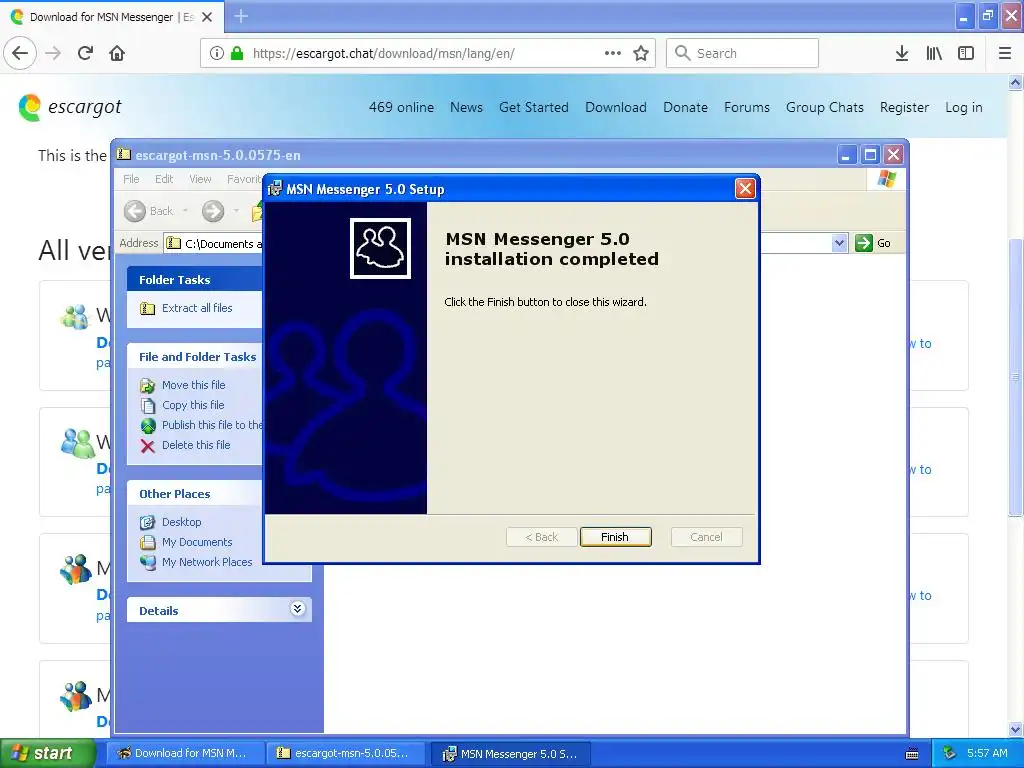This screenshot has height=768, width=1024.
Task: Click Forward arrow in Explorer window
Action: pos(213,211)
